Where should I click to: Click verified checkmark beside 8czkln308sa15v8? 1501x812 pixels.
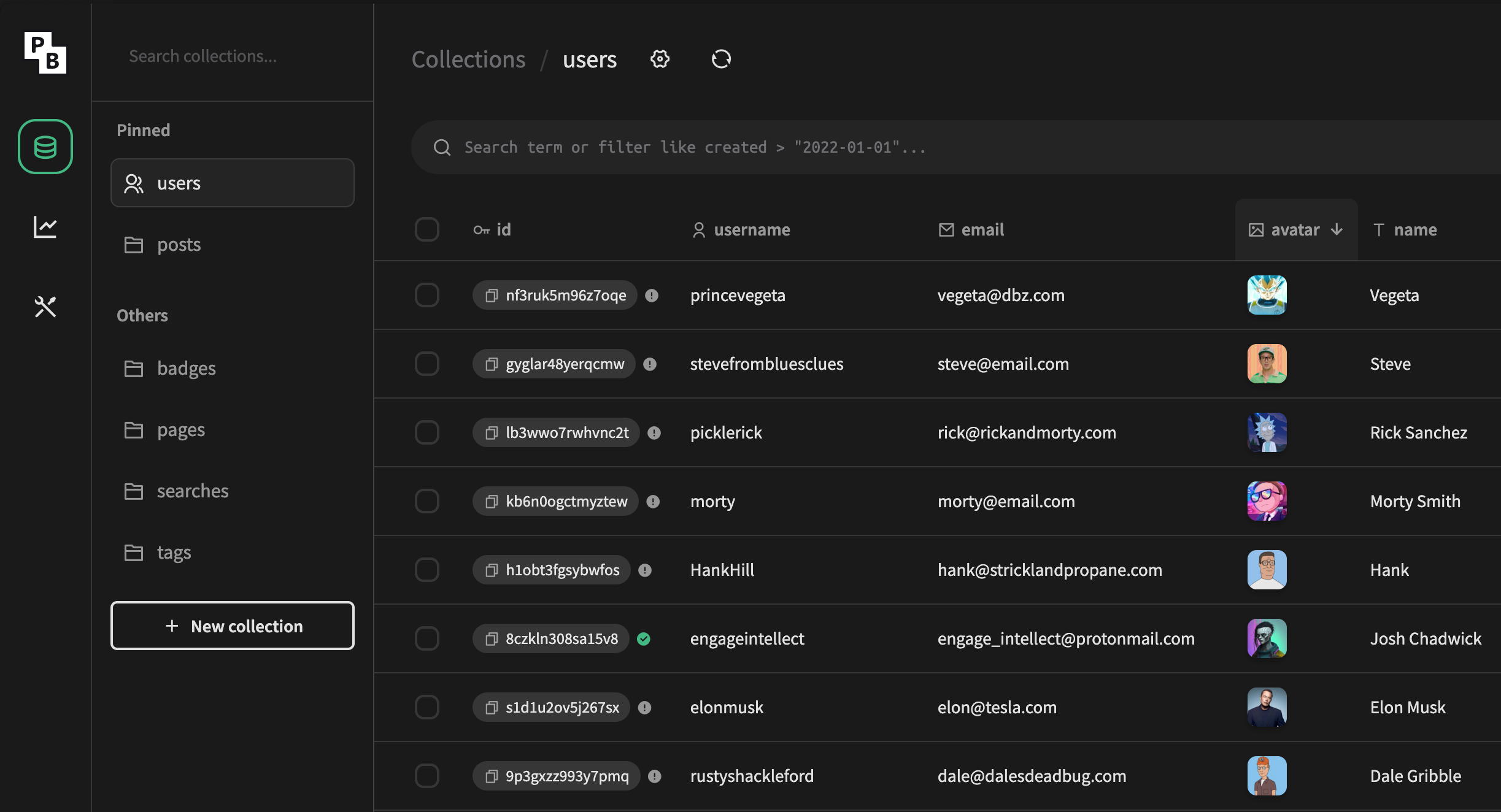644,639
